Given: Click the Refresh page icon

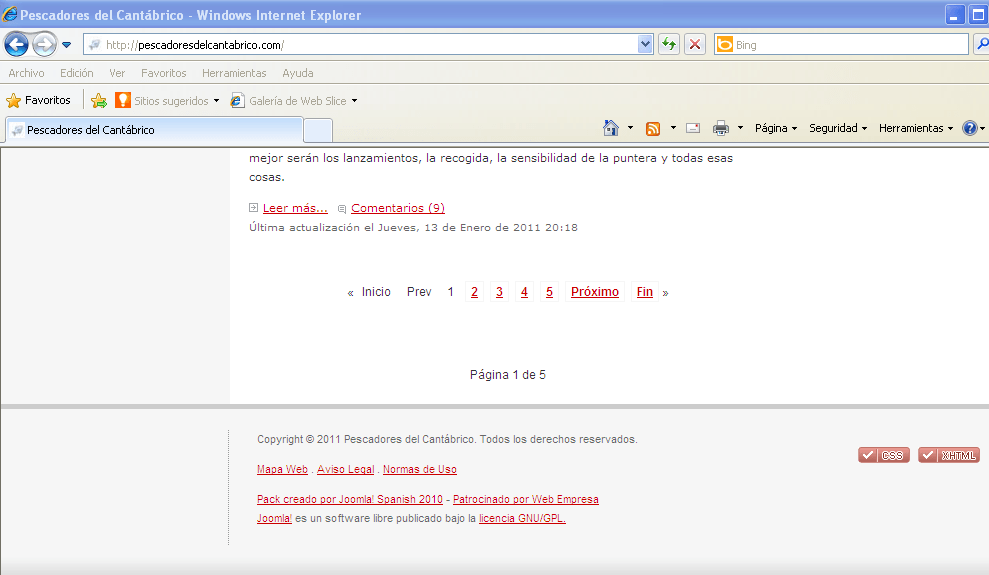Looking at the screenshot, I should 669,45.
